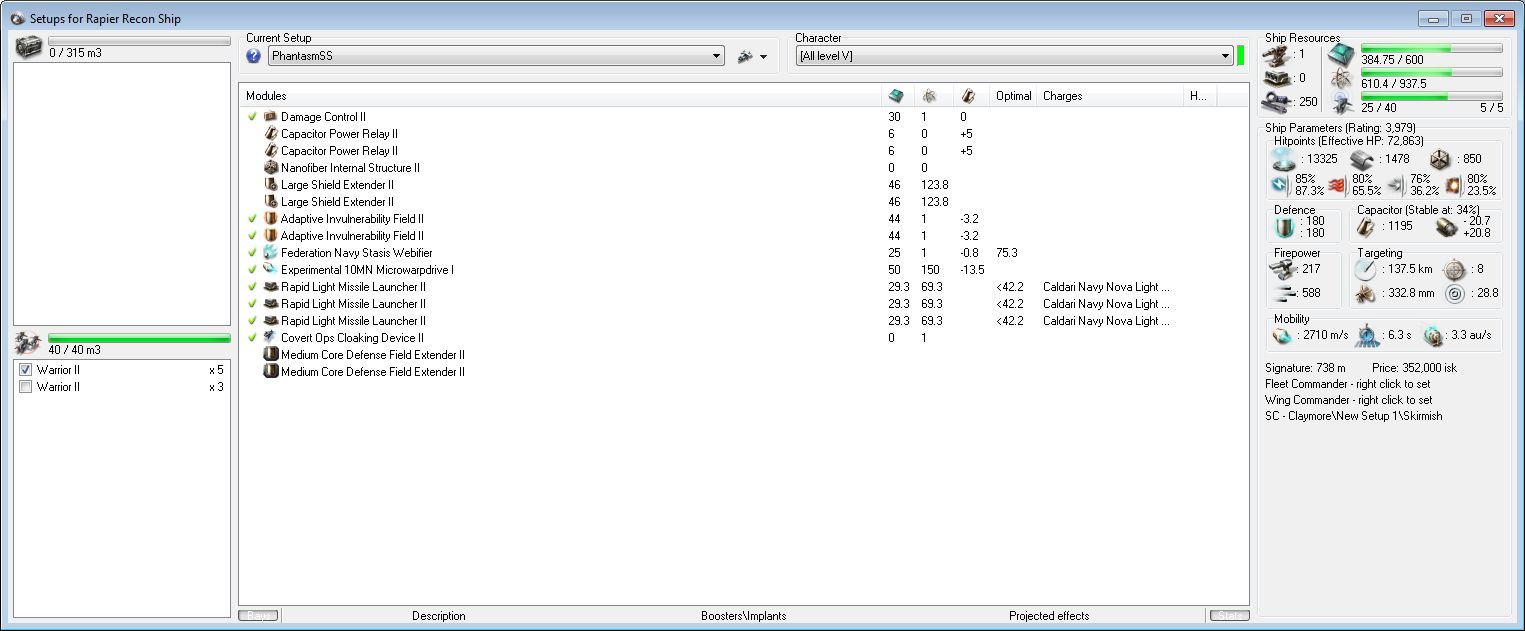The width and height of the screenshot is (1525, 631).
Task: Click the targeting range icon (137.5 km)
Action: pos(1365,270)
